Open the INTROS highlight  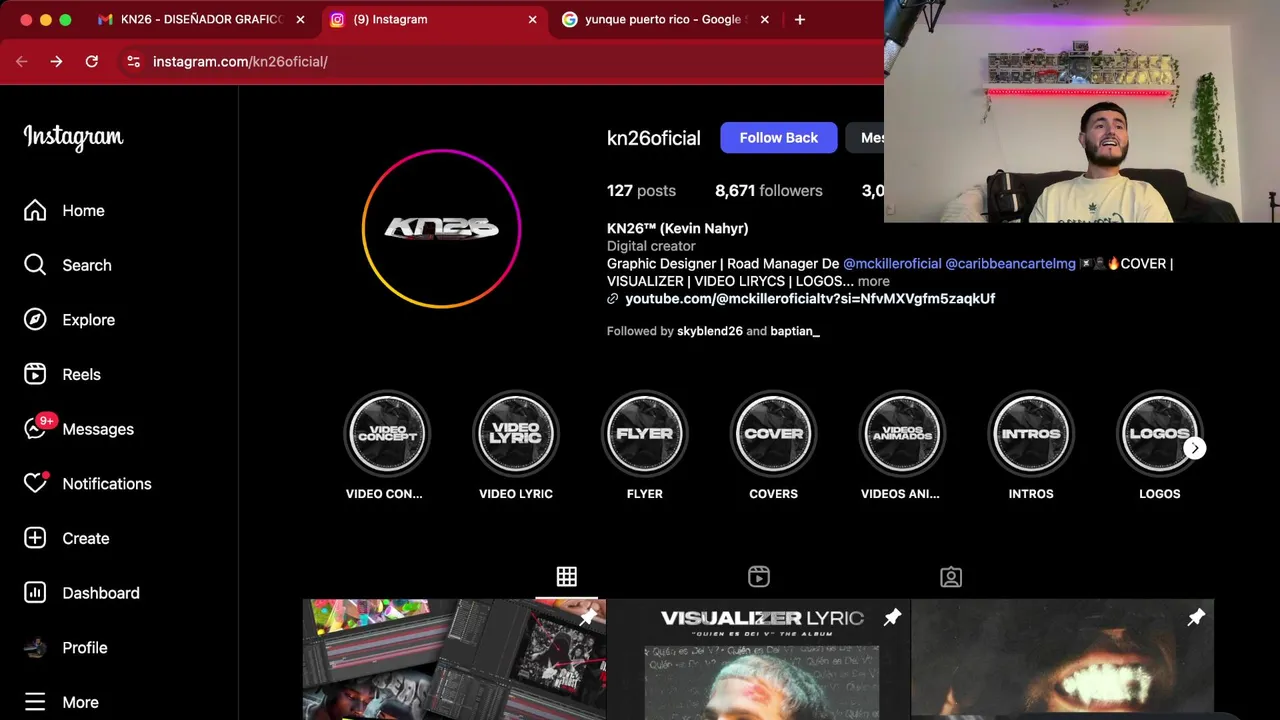[1031, 434]
